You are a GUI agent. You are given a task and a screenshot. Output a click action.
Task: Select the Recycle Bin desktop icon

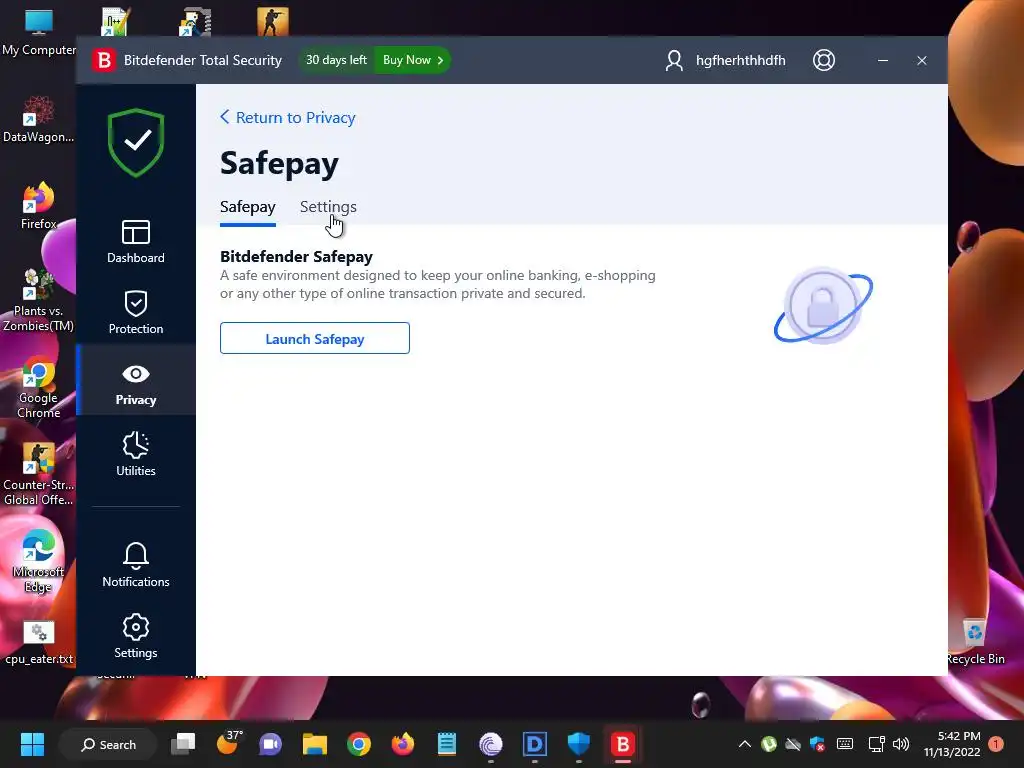tap(975, 641)
